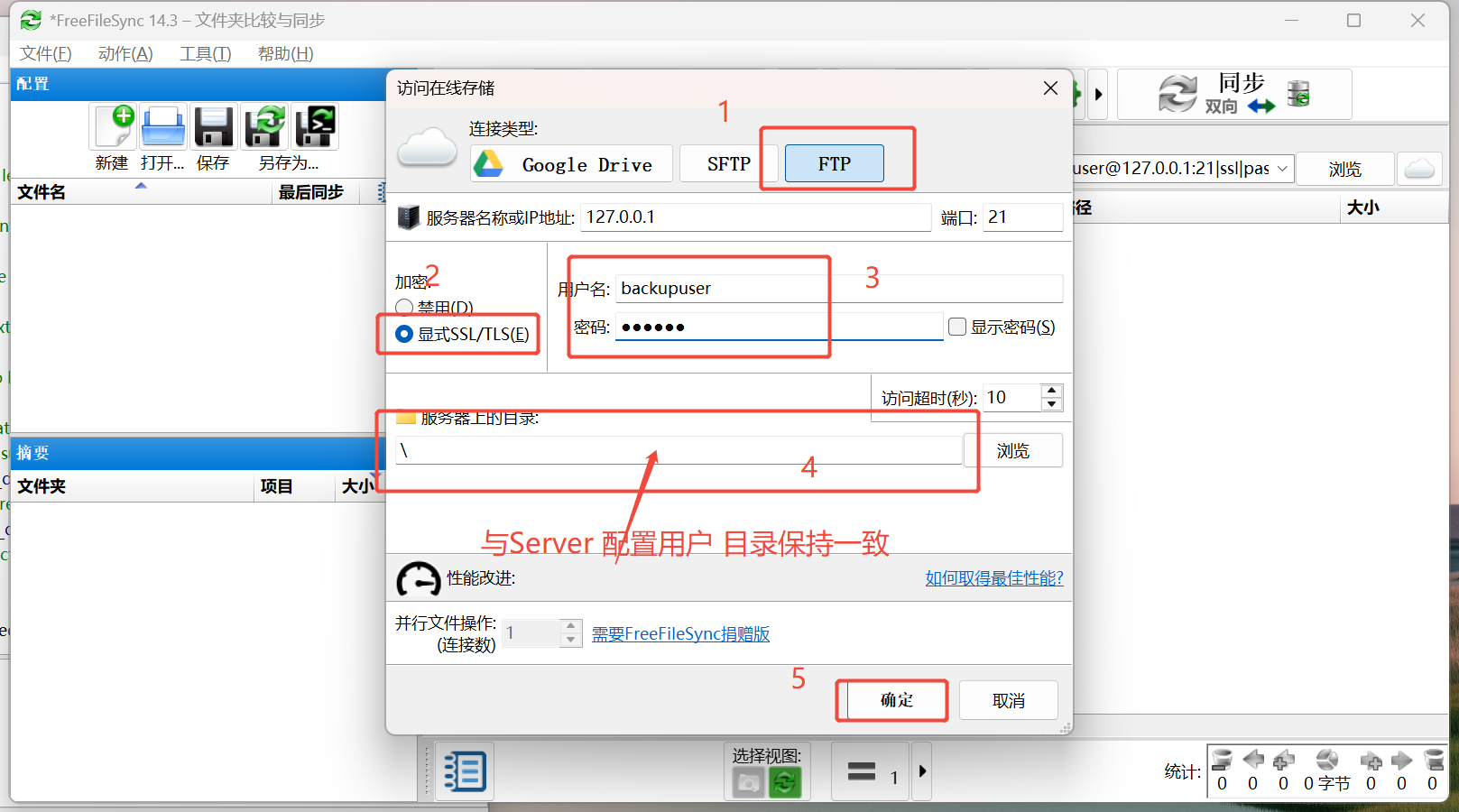
Task: Save configuration using the 保存 floppy icon
Action: tap(214, 126)
